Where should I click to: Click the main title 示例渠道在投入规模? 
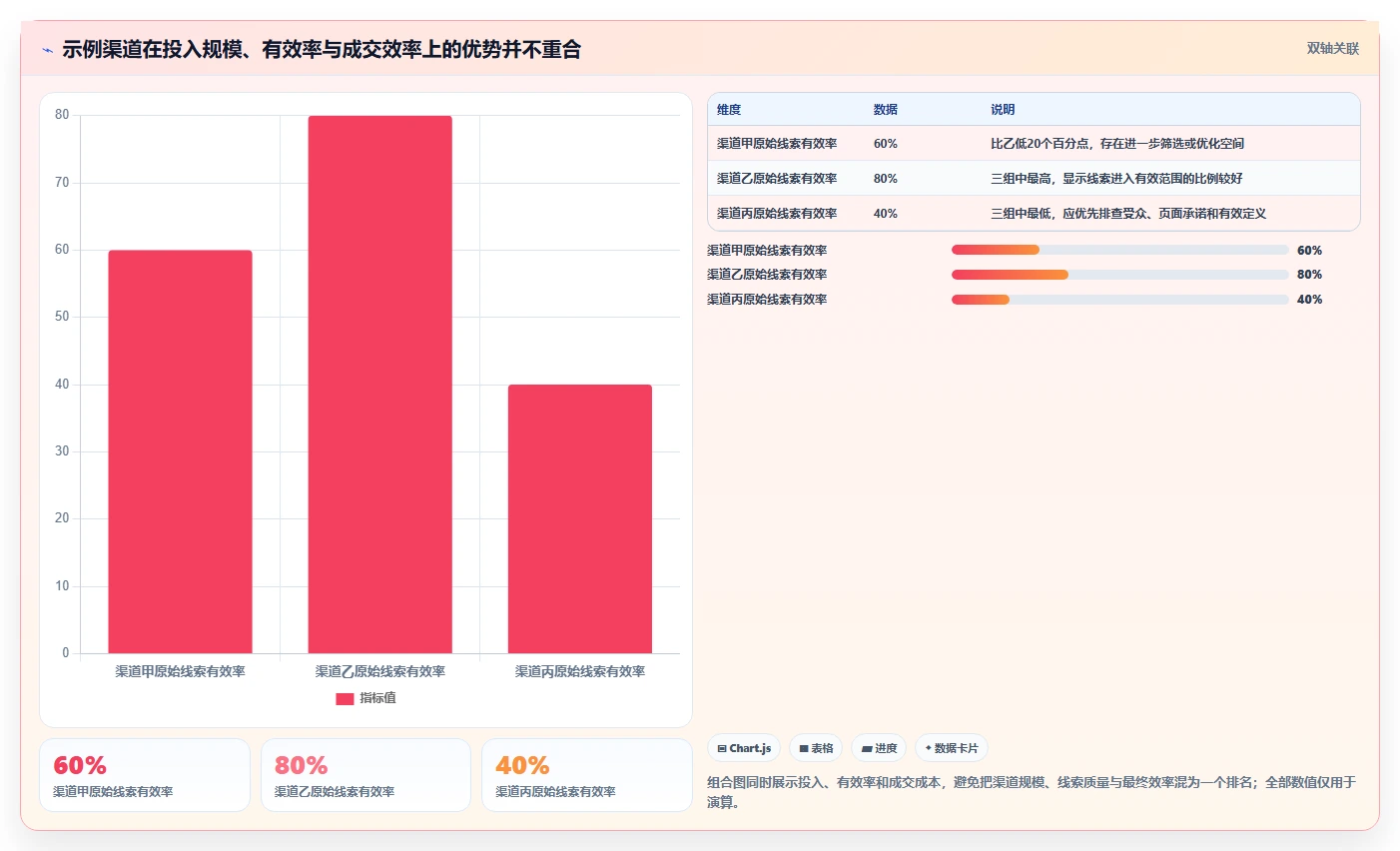322,49
